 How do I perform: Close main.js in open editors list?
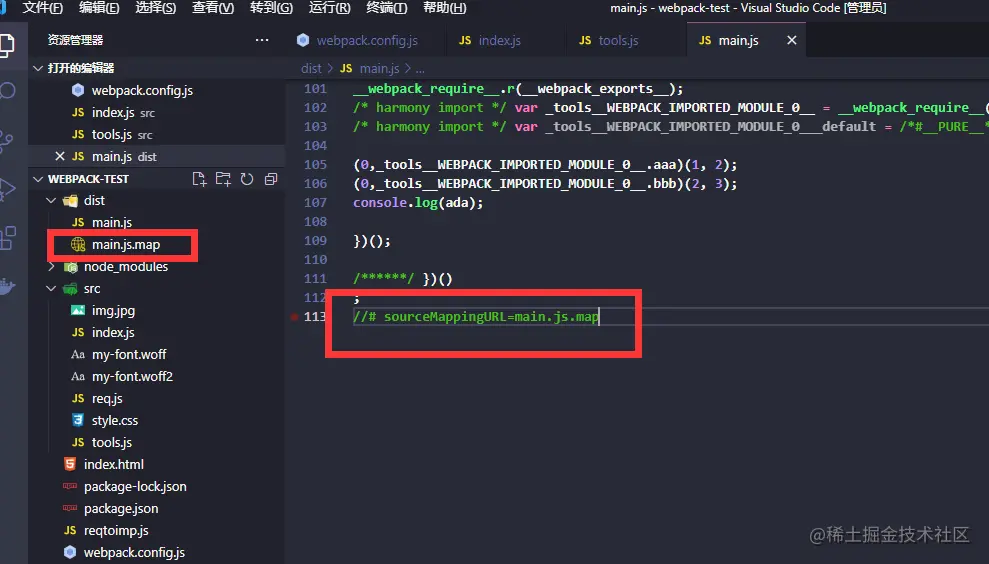[x=60, y=156]
